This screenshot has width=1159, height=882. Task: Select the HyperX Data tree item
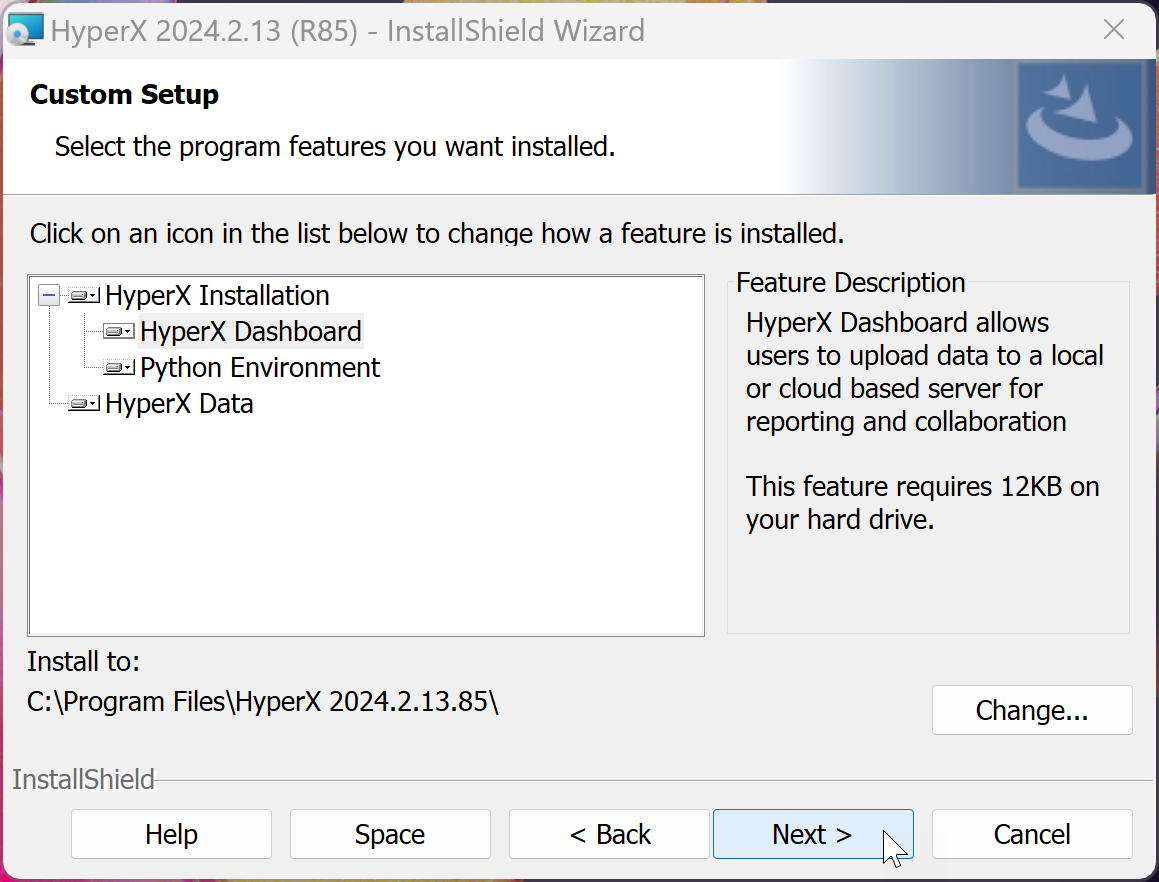[x=180, y=404]
